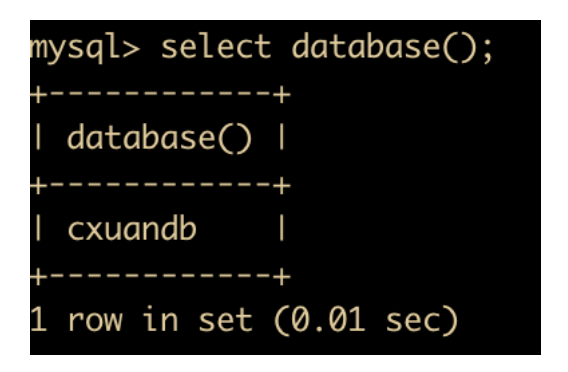Select the 'database()' column header
This screenshot has width=568, height=372.
coord(159,138)
